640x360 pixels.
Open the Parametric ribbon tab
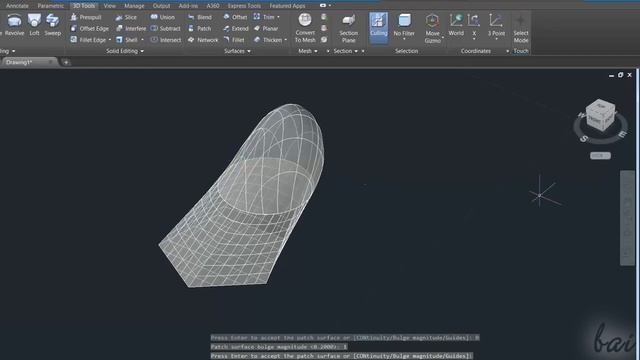51,6
